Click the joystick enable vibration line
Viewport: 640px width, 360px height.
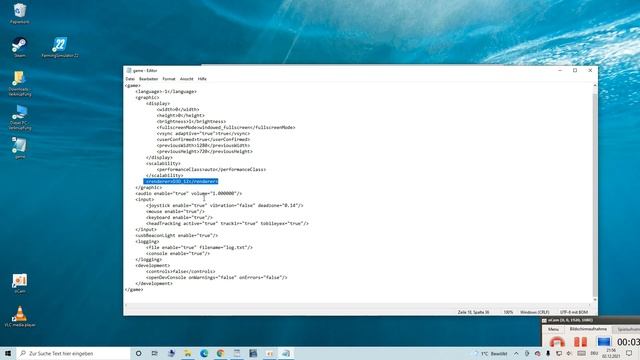point(225,205)
